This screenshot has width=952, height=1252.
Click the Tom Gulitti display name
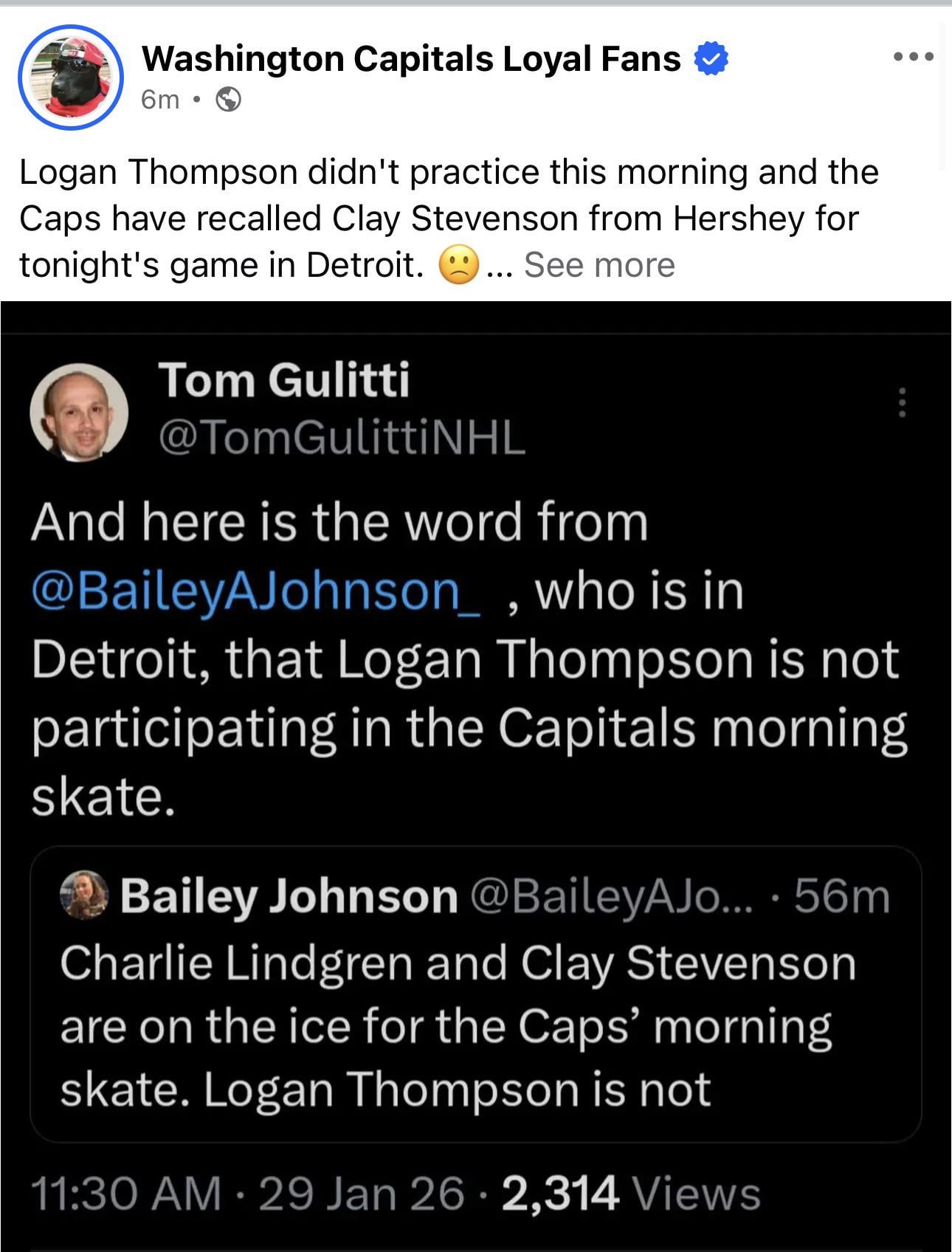[x=284, y=380]
